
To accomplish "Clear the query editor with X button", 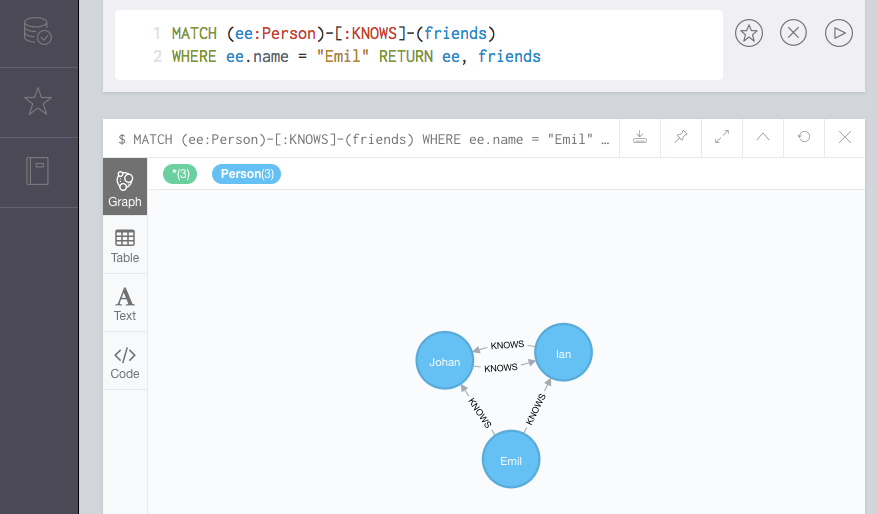I will 793,33.
